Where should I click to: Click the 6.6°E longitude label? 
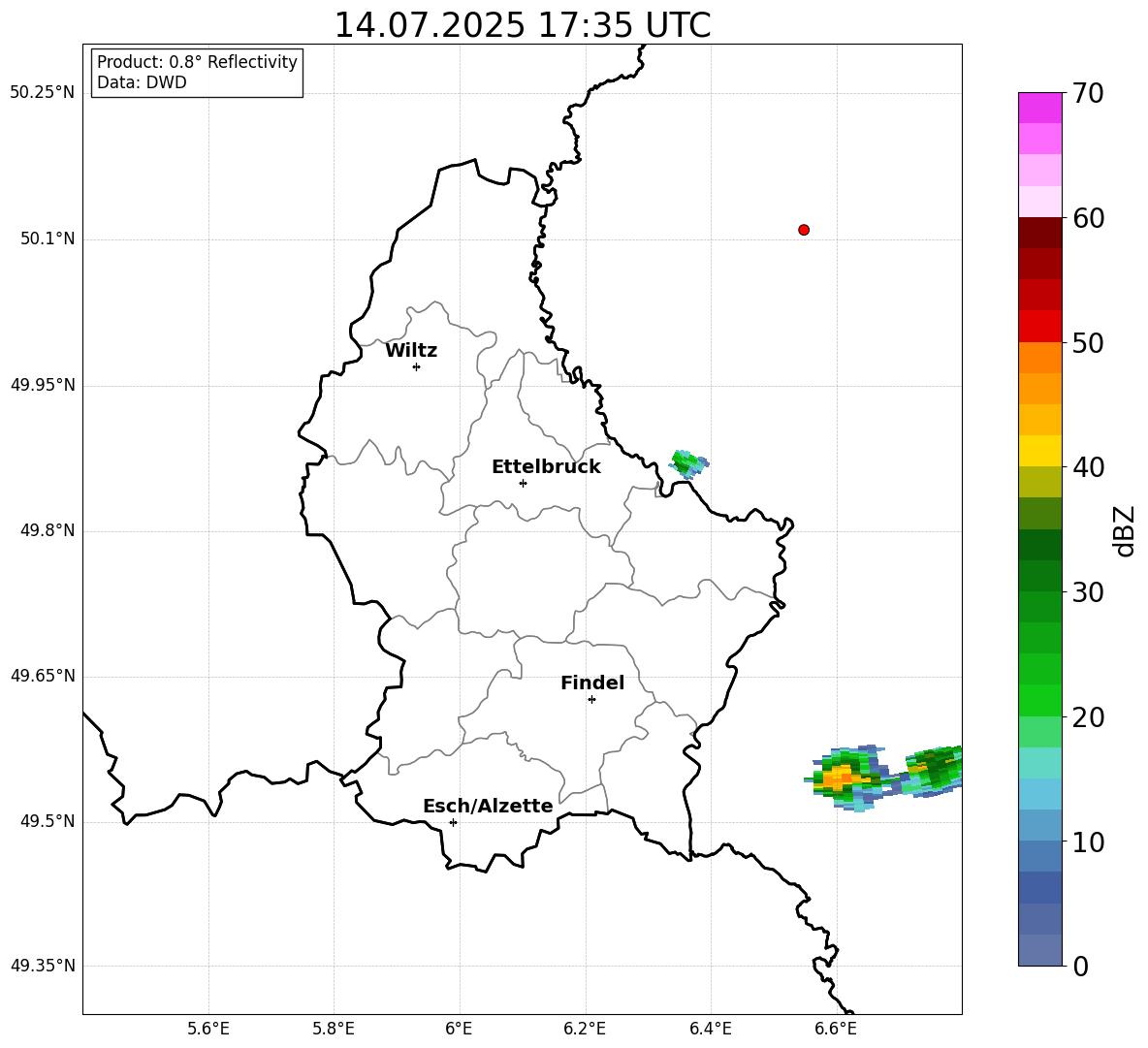coord(836,1030)
